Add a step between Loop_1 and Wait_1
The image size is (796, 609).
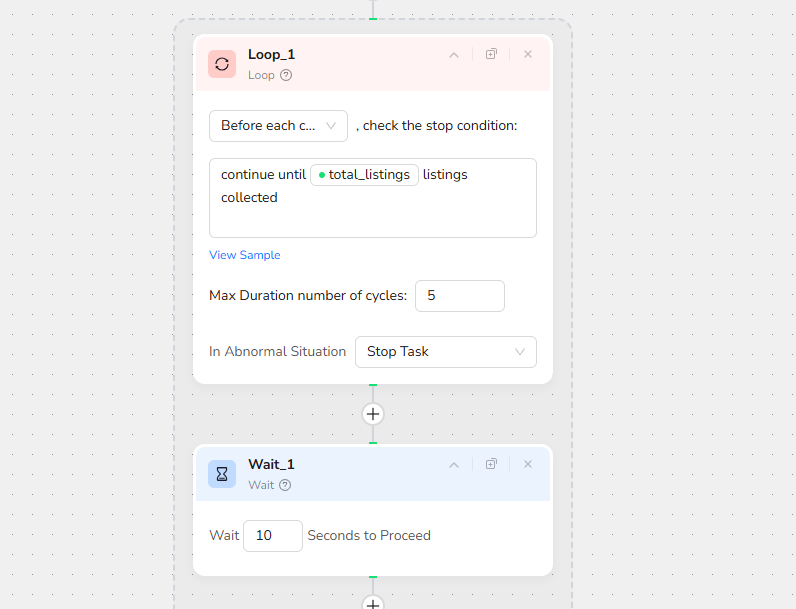point(373,414)
